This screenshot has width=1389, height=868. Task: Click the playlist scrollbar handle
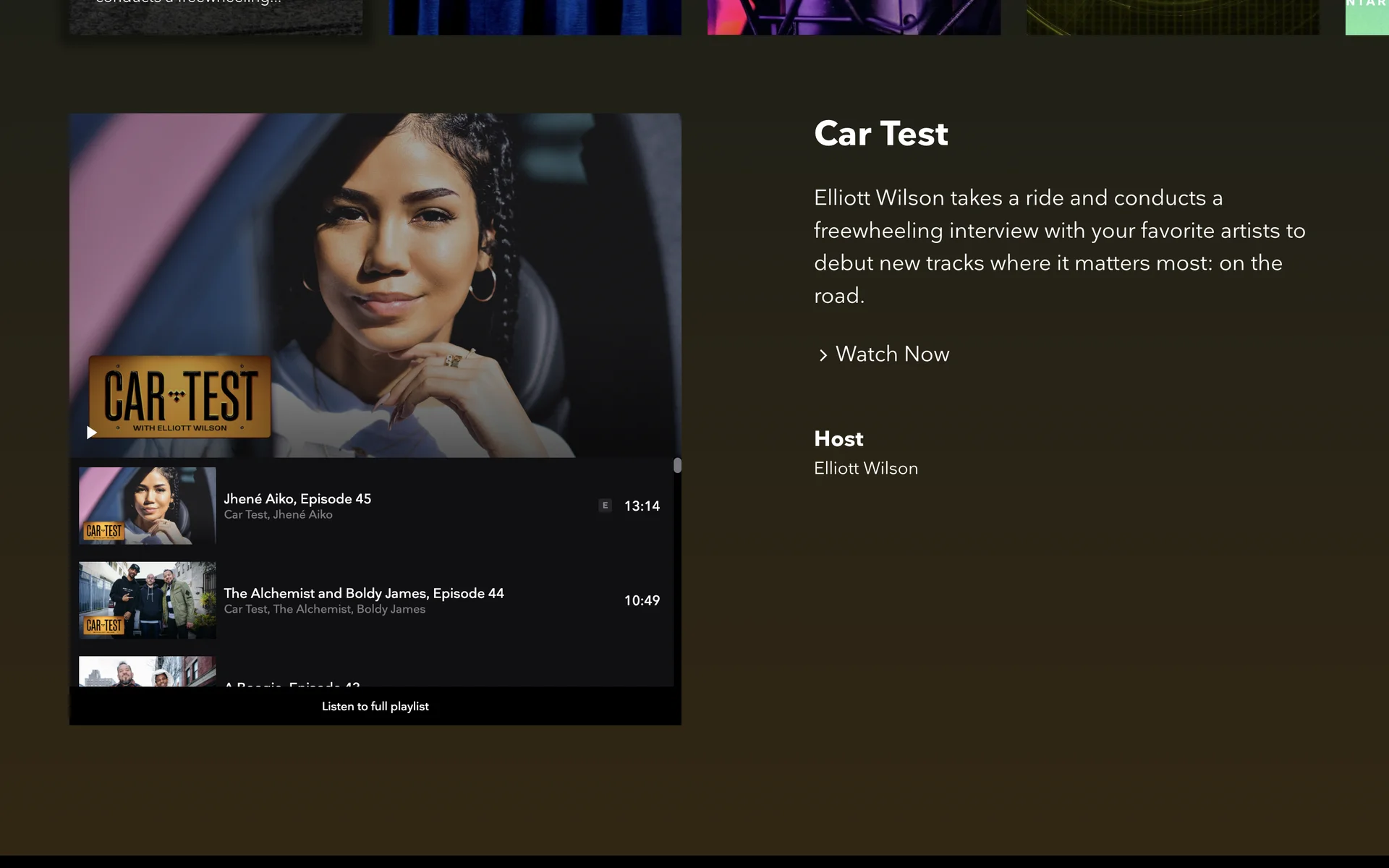pyautogui.click(x=677, y=465)
